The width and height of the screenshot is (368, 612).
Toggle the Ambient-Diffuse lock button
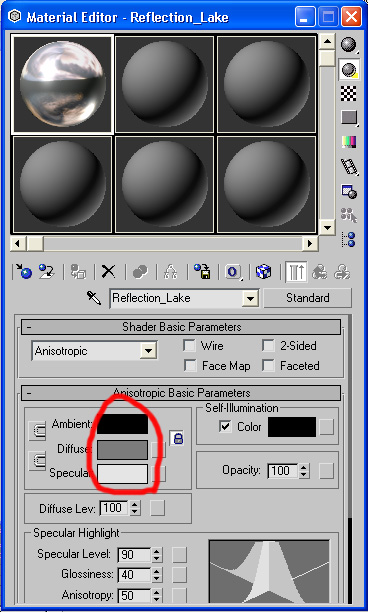tap(178, 438)
